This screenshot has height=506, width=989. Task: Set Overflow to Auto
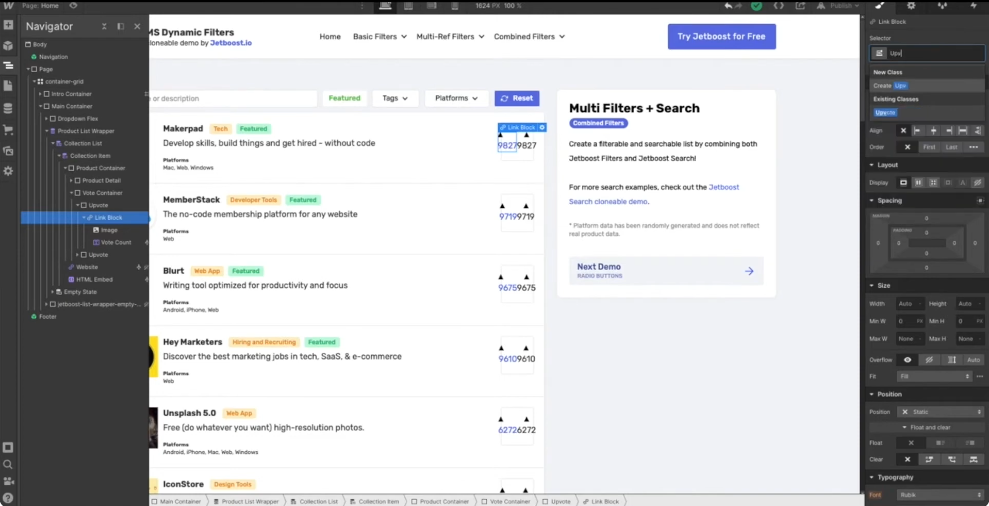click(x=973, y=360)
